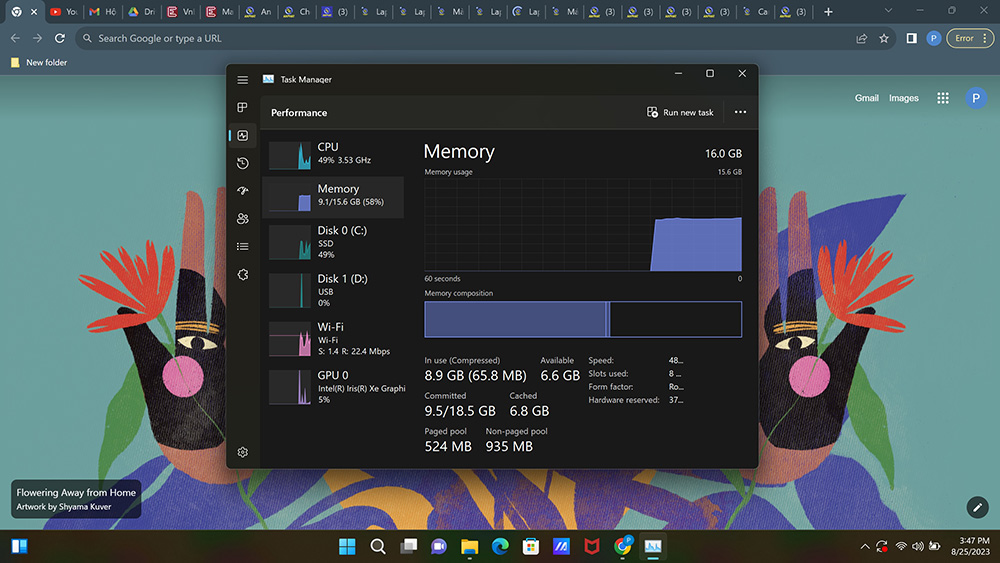
Task: Switch to the YouTube tab
Action: (x=64, y=11)
